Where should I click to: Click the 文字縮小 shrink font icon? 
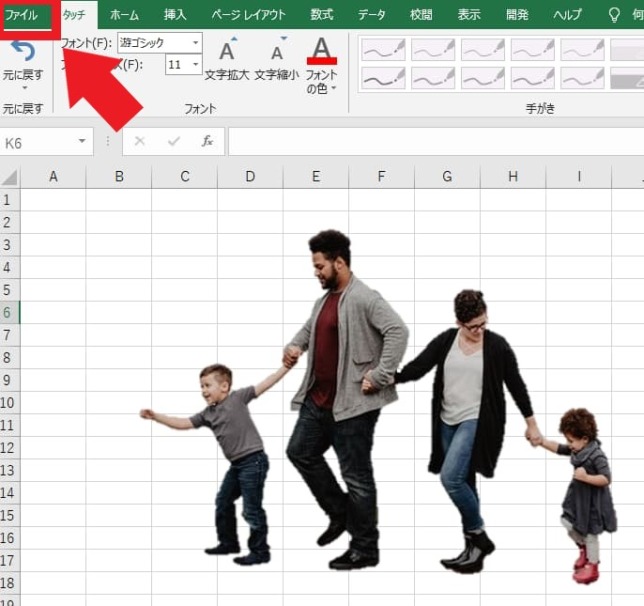point(278,51)
